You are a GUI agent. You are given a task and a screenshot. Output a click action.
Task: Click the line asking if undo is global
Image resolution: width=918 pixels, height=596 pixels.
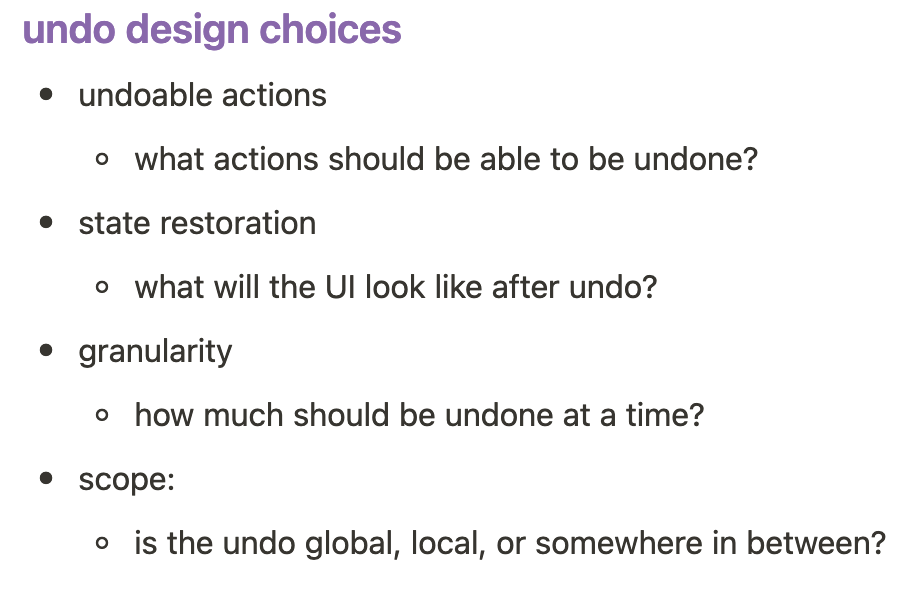(x=510, y=543)
